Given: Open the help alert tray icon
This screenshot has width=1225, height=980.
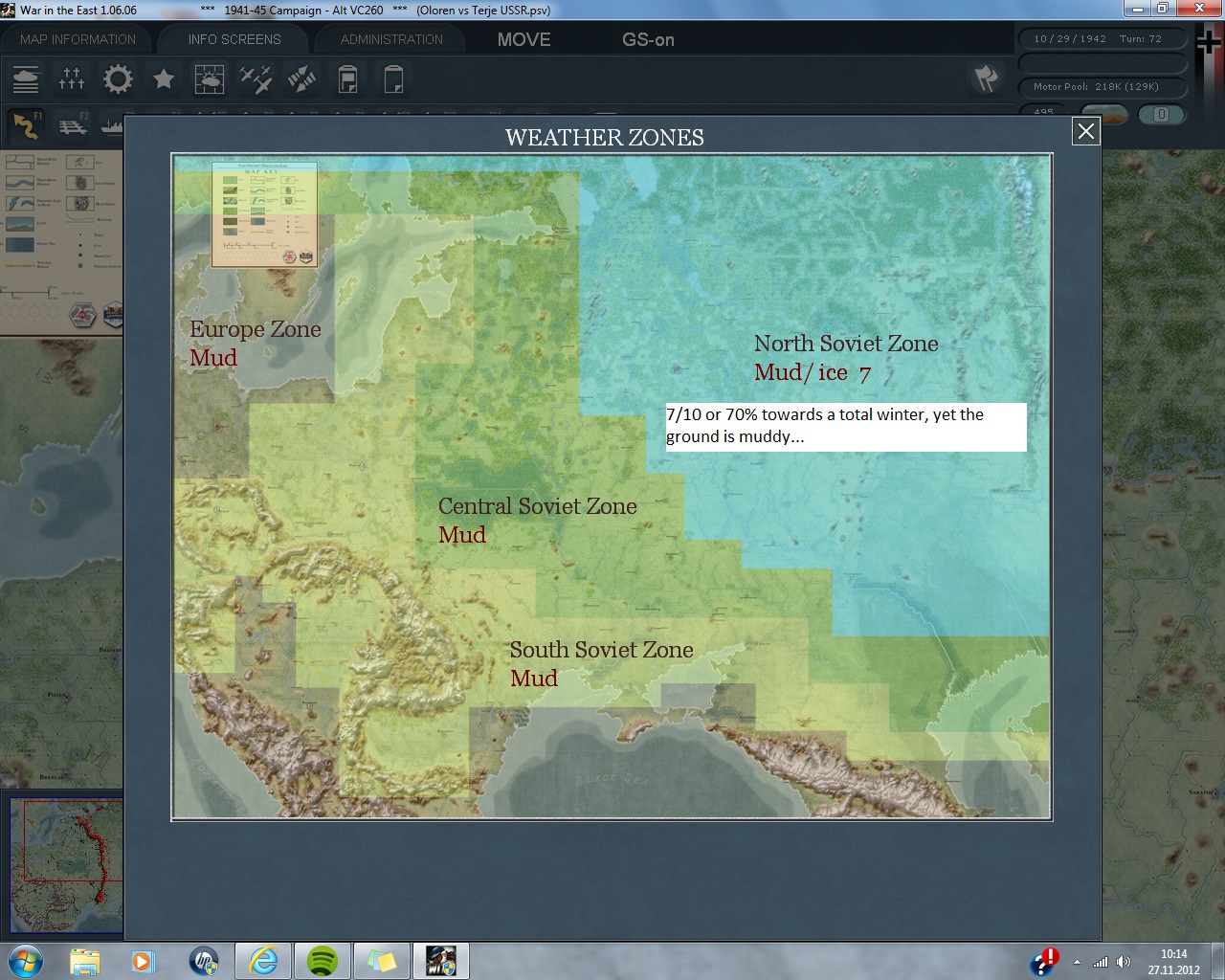Looking at the screenshot, I should tap(1044, 962).
